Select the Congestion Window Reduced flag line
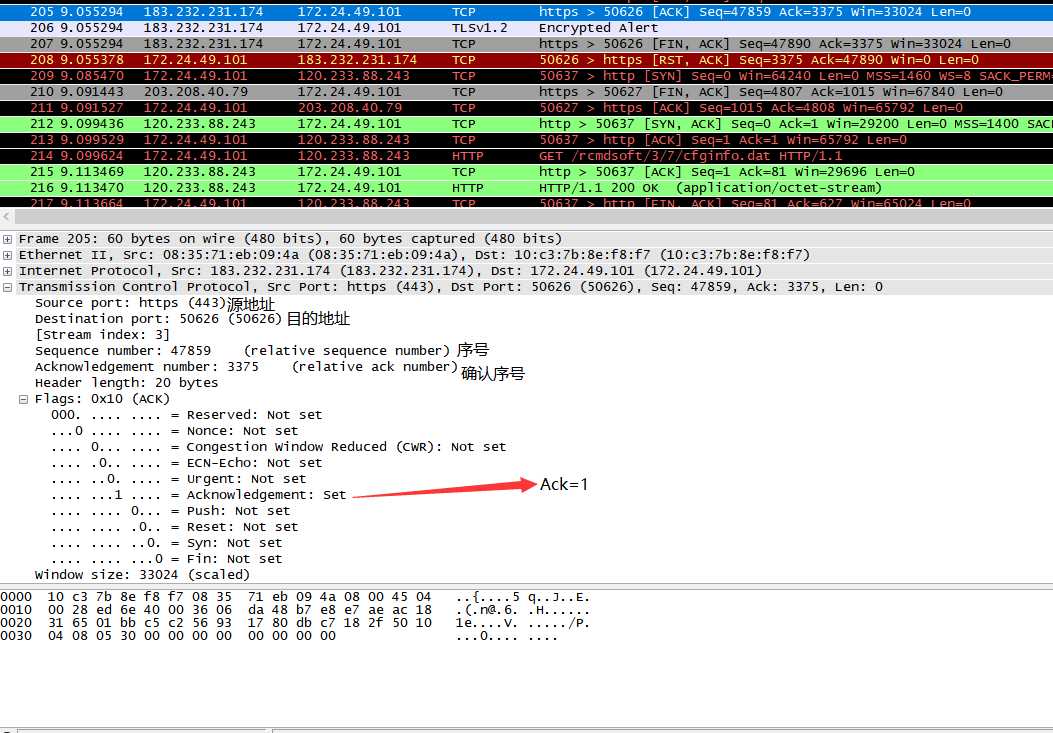 pos(279,447)
